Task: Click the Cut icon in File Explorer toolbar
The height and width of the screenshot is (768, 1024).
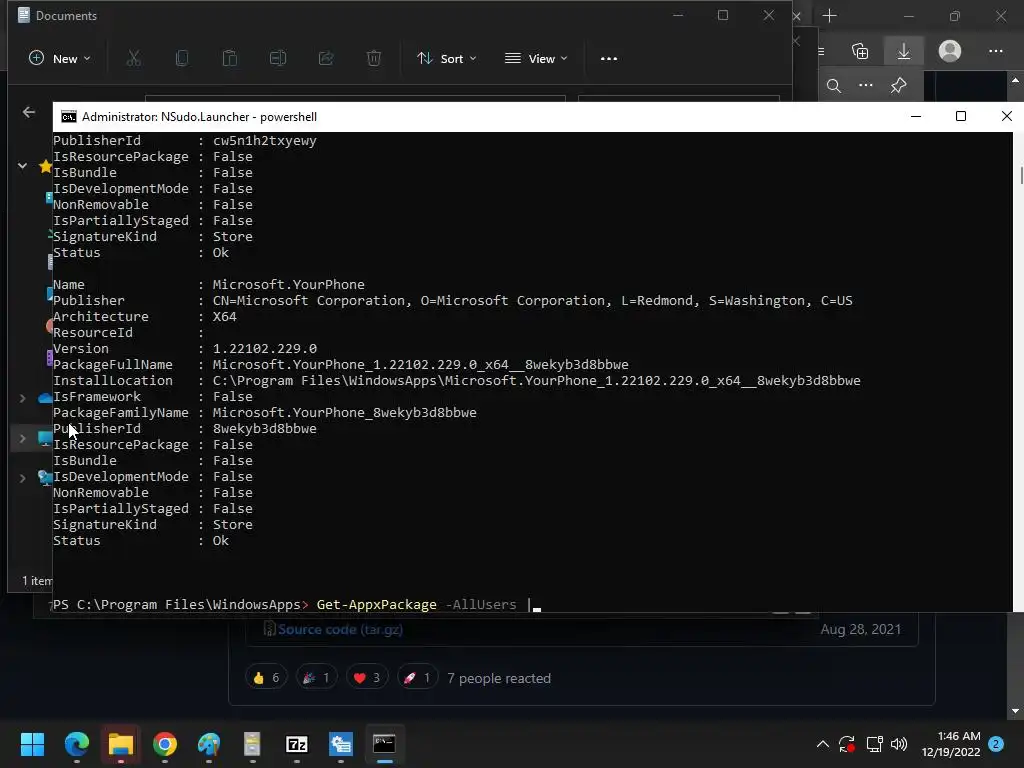Action: [133, 58]
